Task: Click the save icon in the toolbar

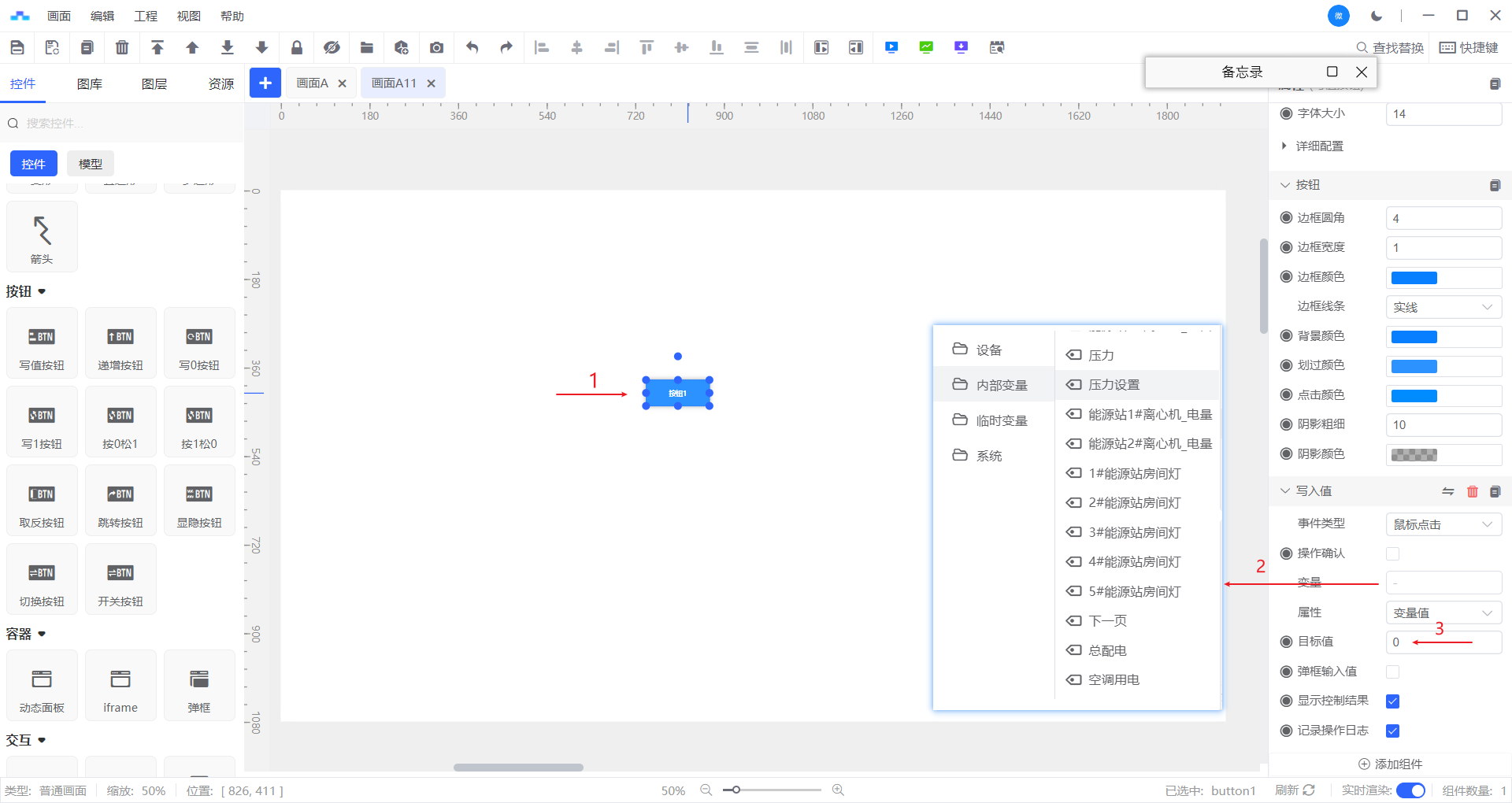Action: [x=17, y=47]
